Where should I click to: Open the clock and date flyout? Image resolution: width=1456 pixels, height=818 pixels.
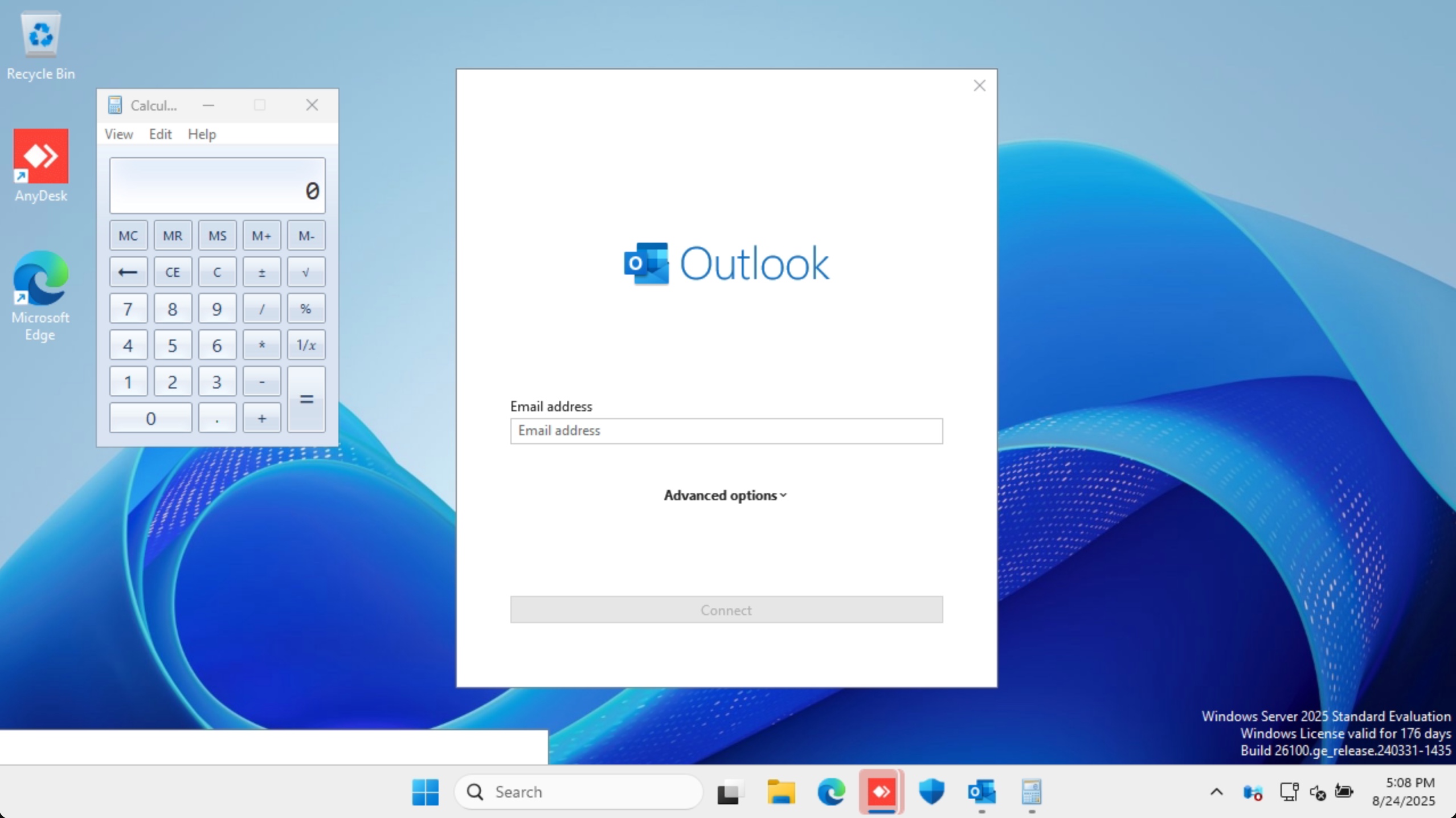pyautogui.click(x=1402, y=792)
